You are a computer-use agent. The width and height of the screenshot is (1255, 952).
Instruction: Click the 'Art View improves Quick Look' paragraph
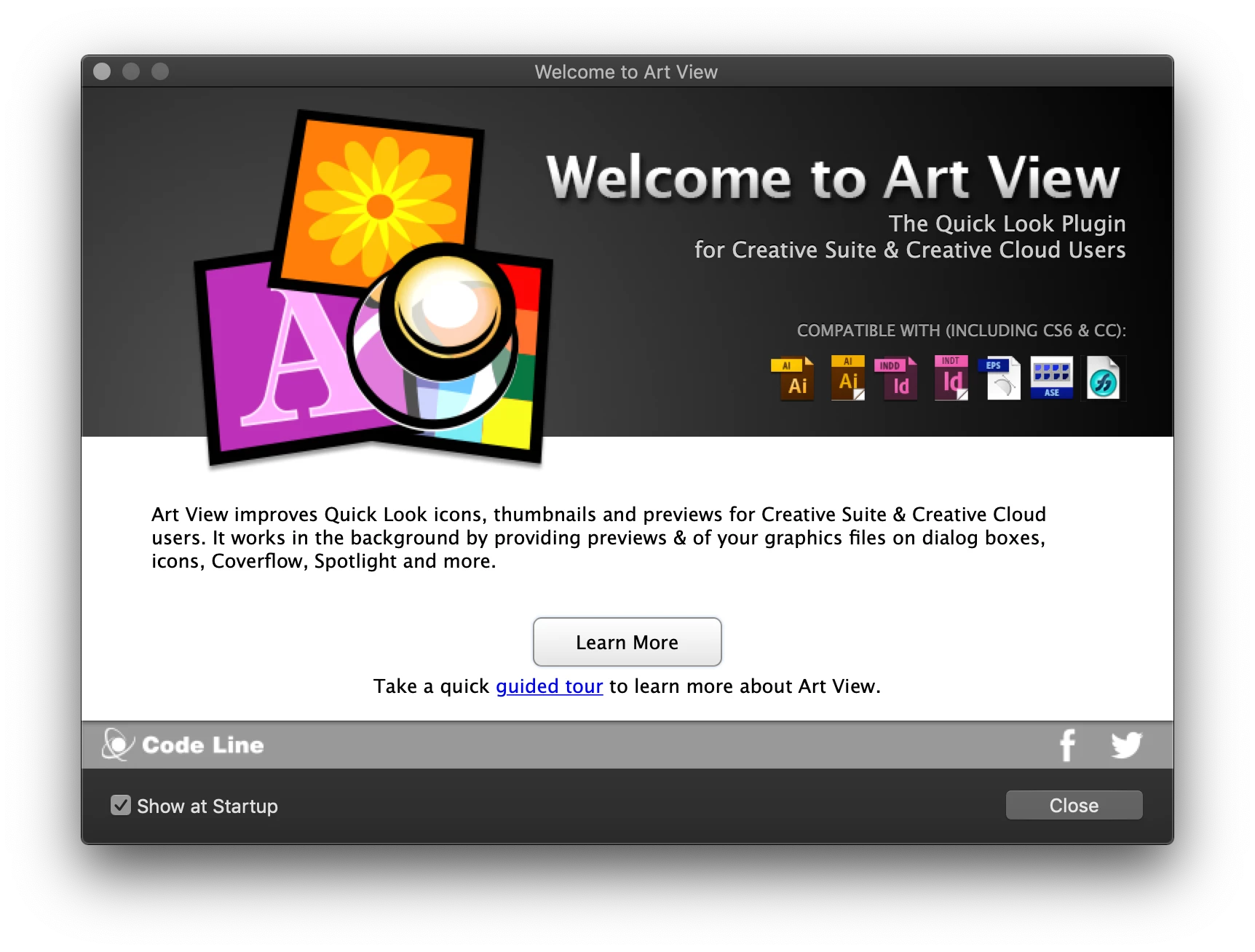[x=598, y=538]
